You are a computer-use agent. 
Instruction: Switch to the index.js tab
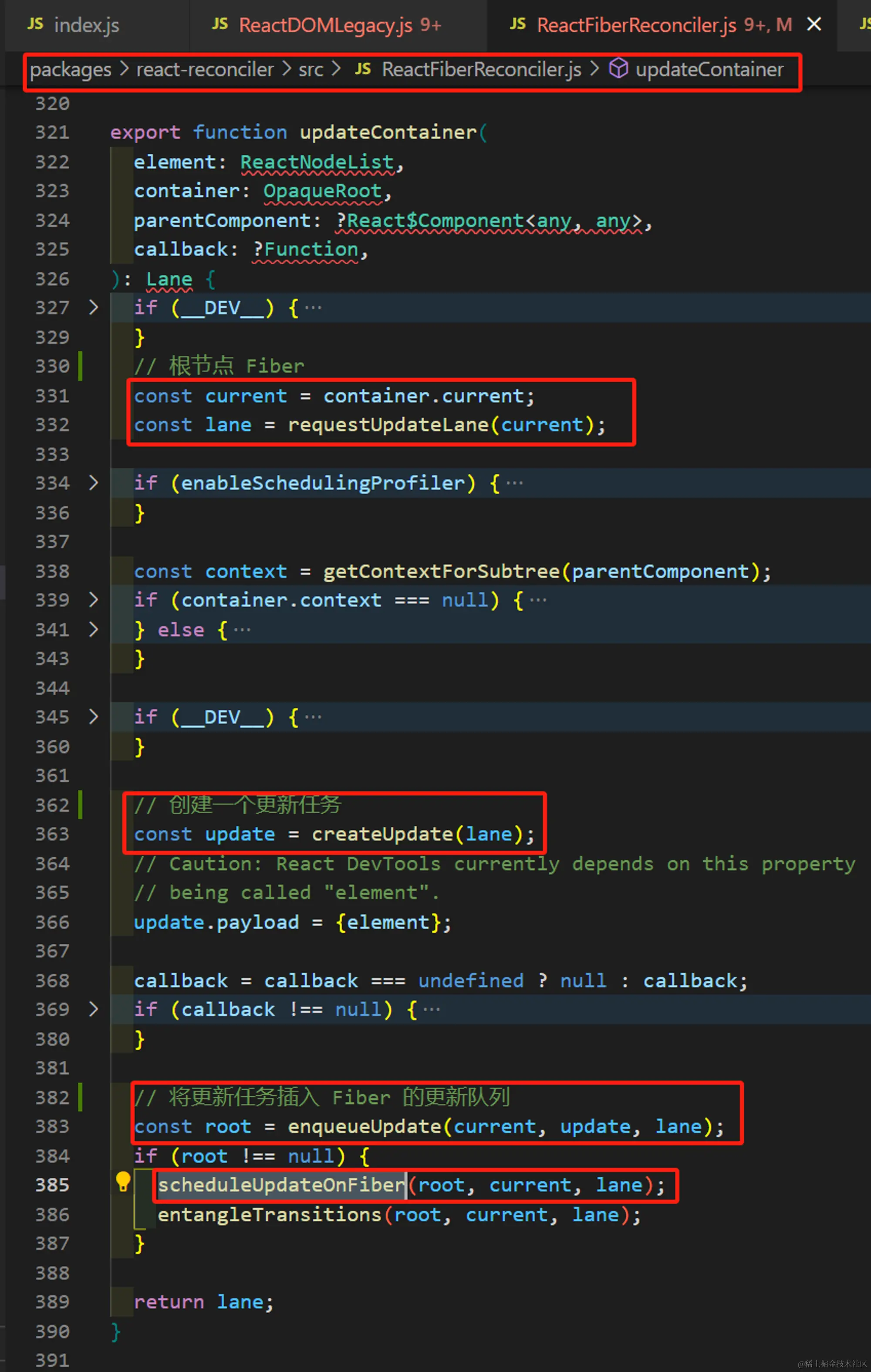[x=86, y=25]
